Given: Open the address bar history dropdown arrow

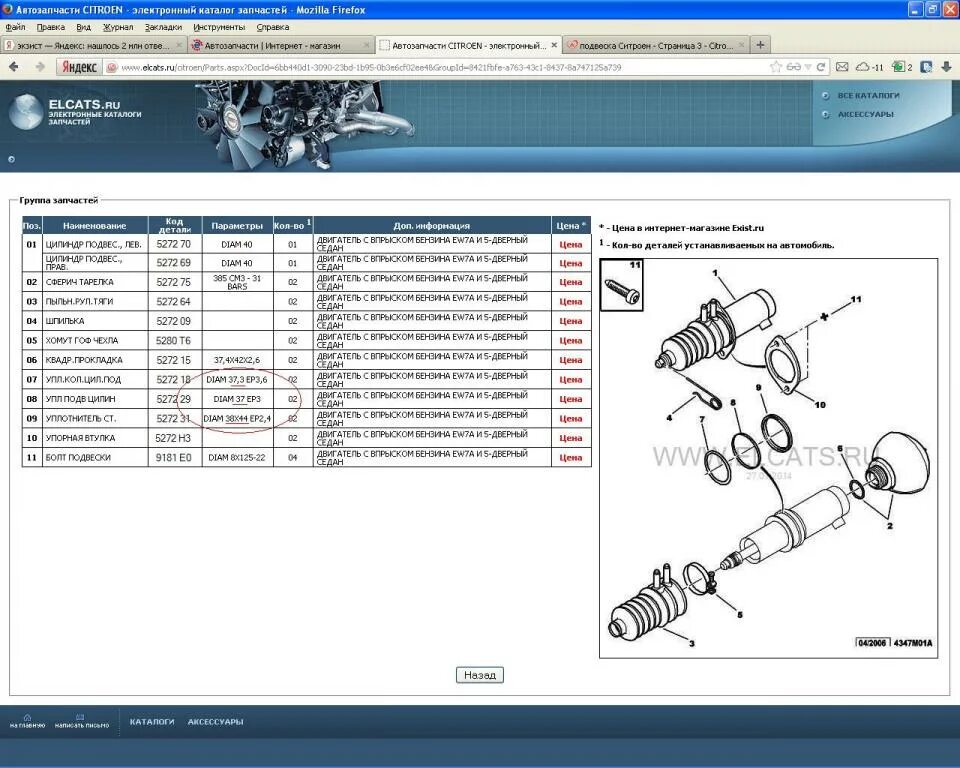Looking at the screenshot, I should coord(808,67).
